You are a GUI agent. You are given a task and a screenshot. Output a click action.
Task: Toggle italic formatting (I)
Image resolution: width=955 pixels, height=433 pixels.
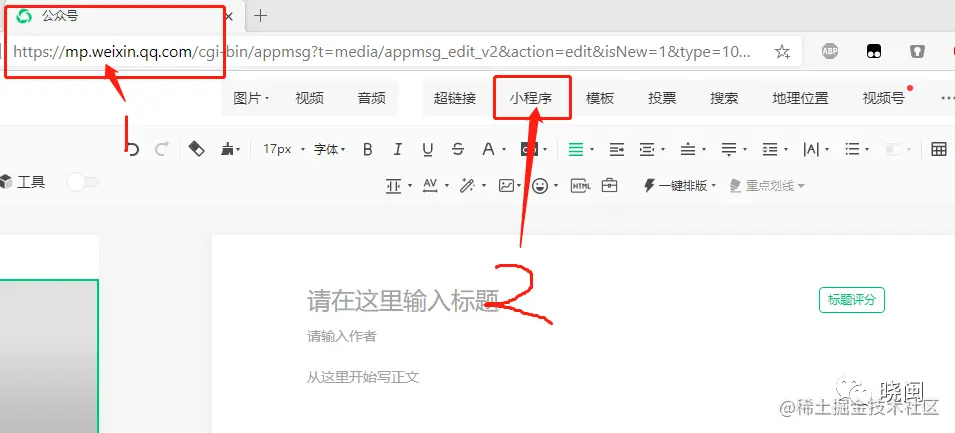[398, 149]
